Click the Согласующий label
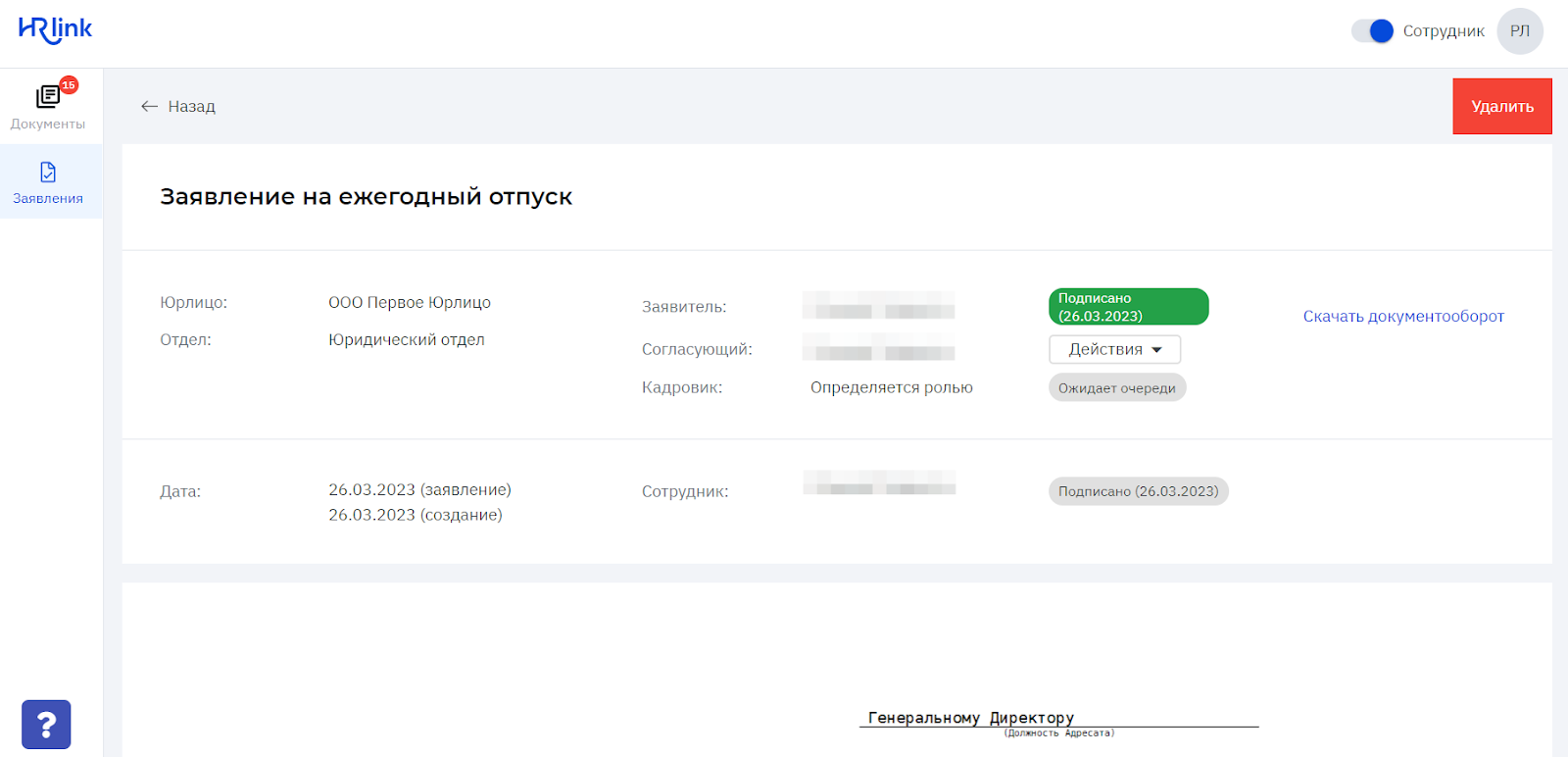 pyautogui.click(x=697, y=350)
